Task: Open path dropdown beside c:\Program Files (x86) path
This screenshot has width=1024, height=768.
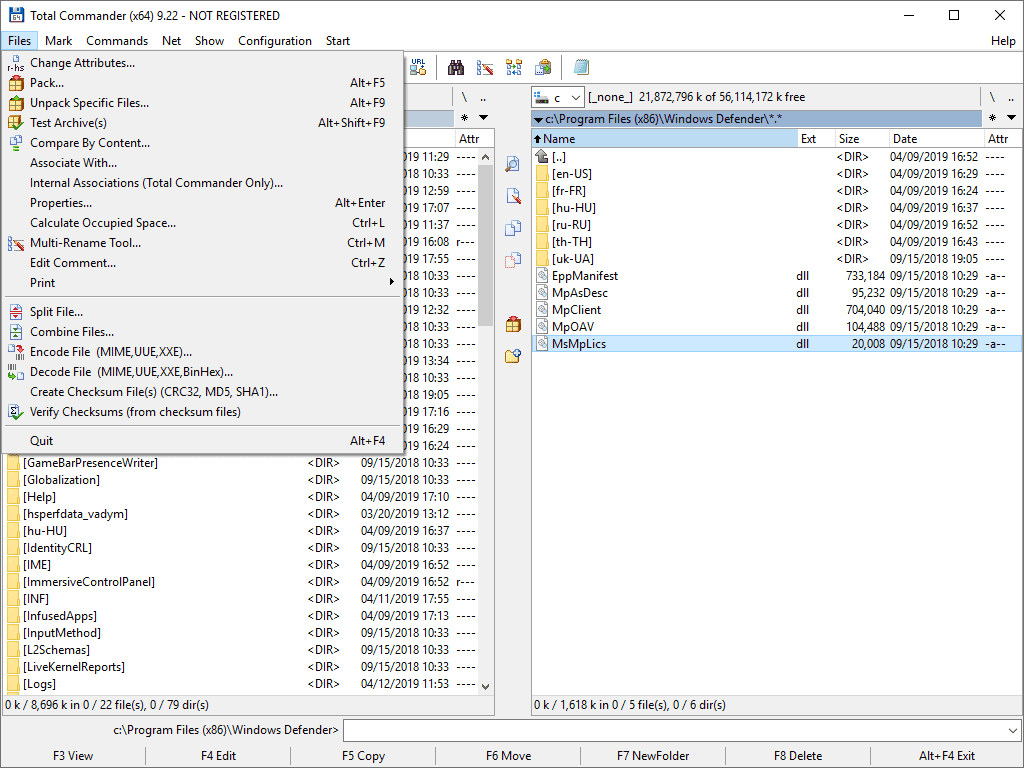Action: [x=537, y=120]
